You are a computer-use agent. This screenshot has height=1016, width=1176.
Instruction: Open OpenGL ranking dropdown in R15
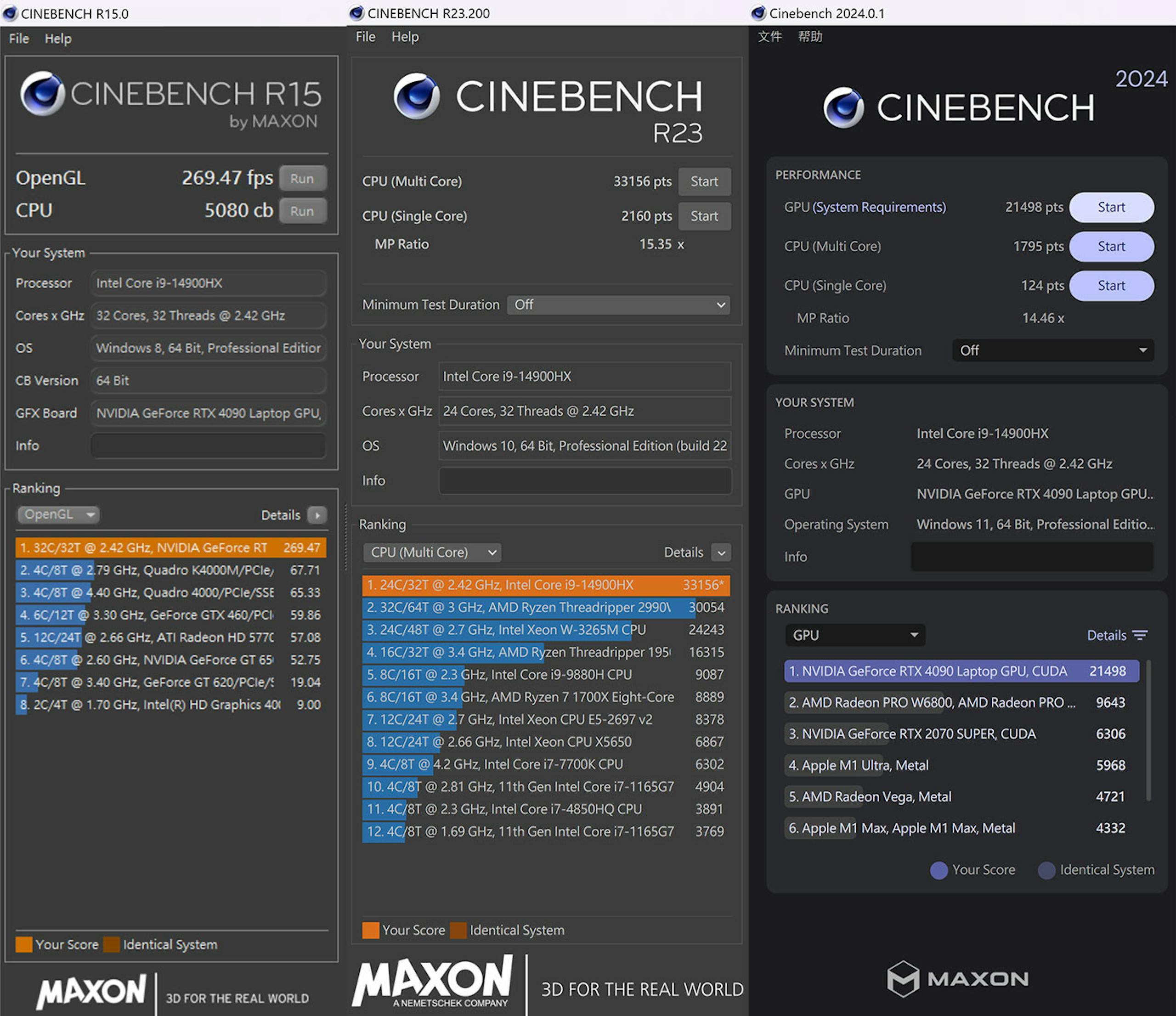point(58,515)
